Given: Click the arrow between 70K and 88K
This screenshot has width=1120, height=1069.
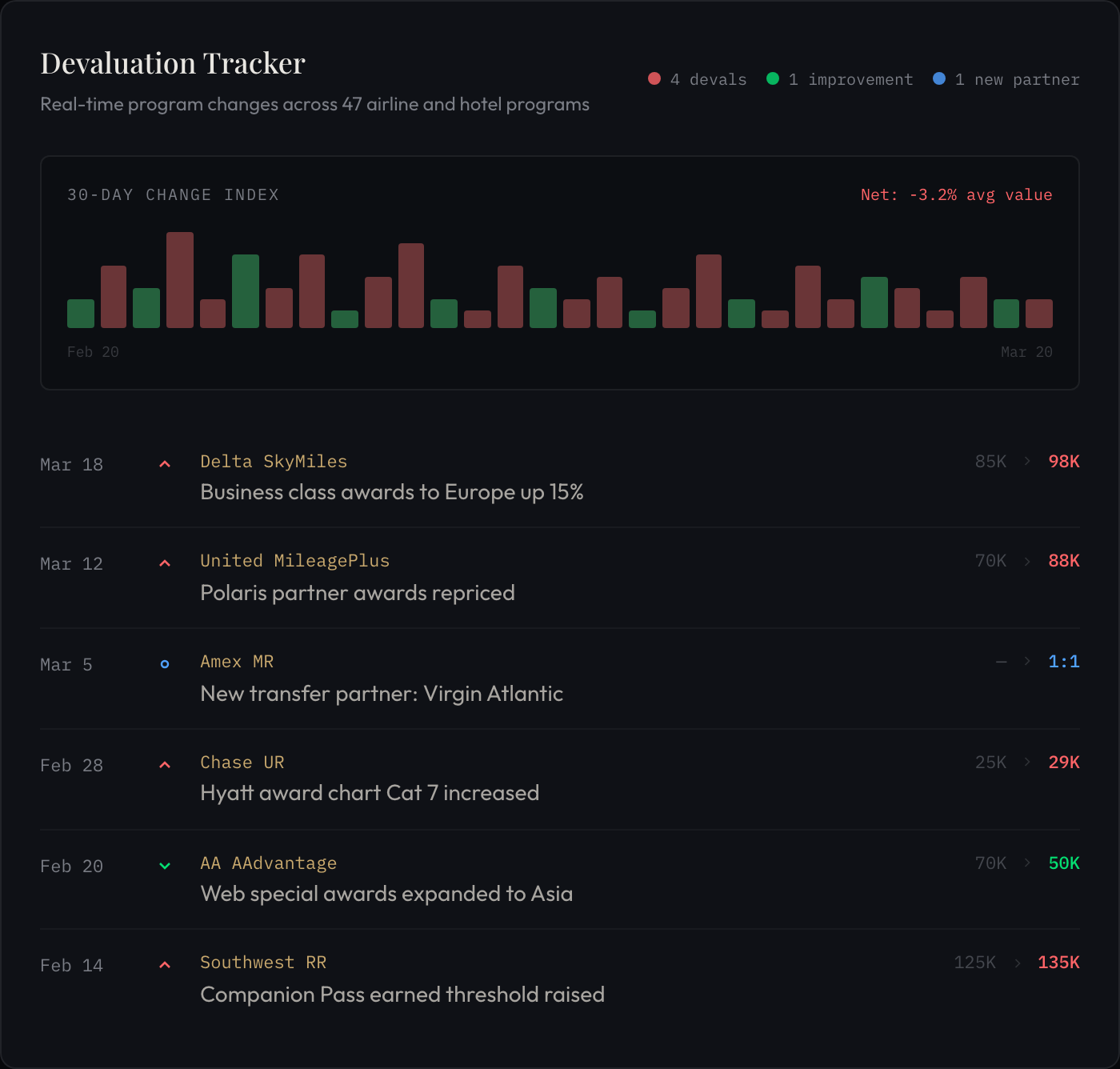Looking at the screenshot, I should click(1026, 562).
